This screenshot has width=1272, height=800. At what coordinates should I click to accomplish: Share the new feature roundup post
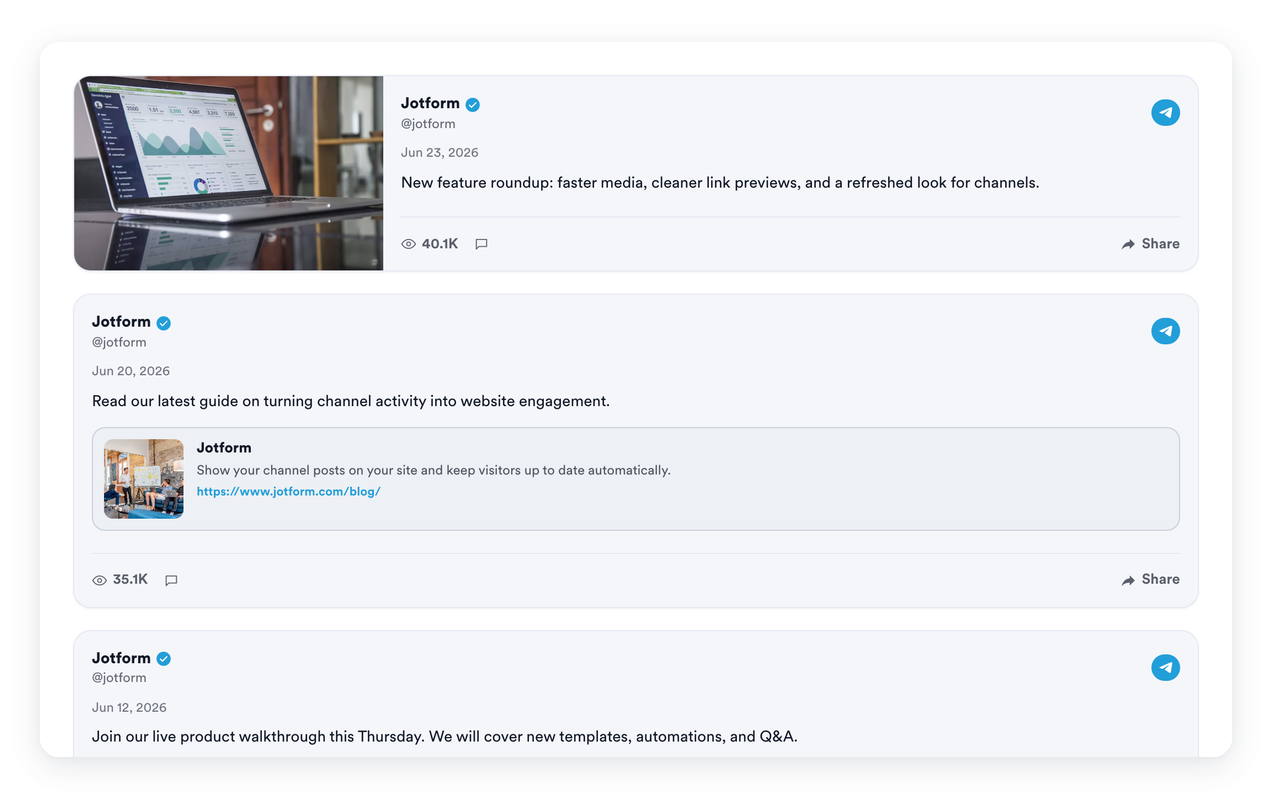(1151, 244)
